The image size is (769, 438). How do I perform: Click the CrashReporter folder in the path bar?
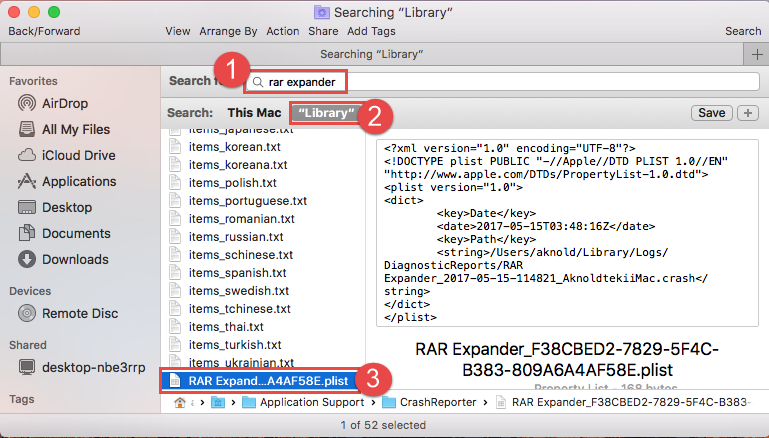[x=430, y=403]
